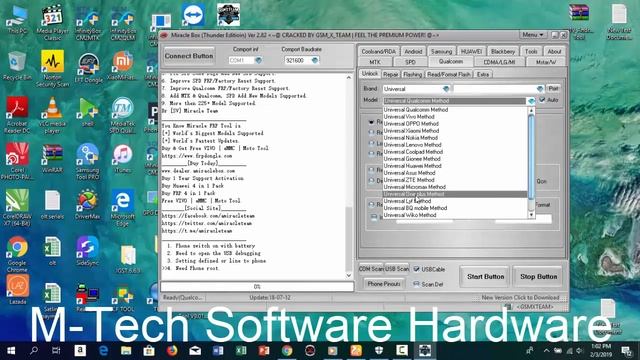
Task: Select Universal Xiaomi Method from list
Action: [x=411, y=131]
